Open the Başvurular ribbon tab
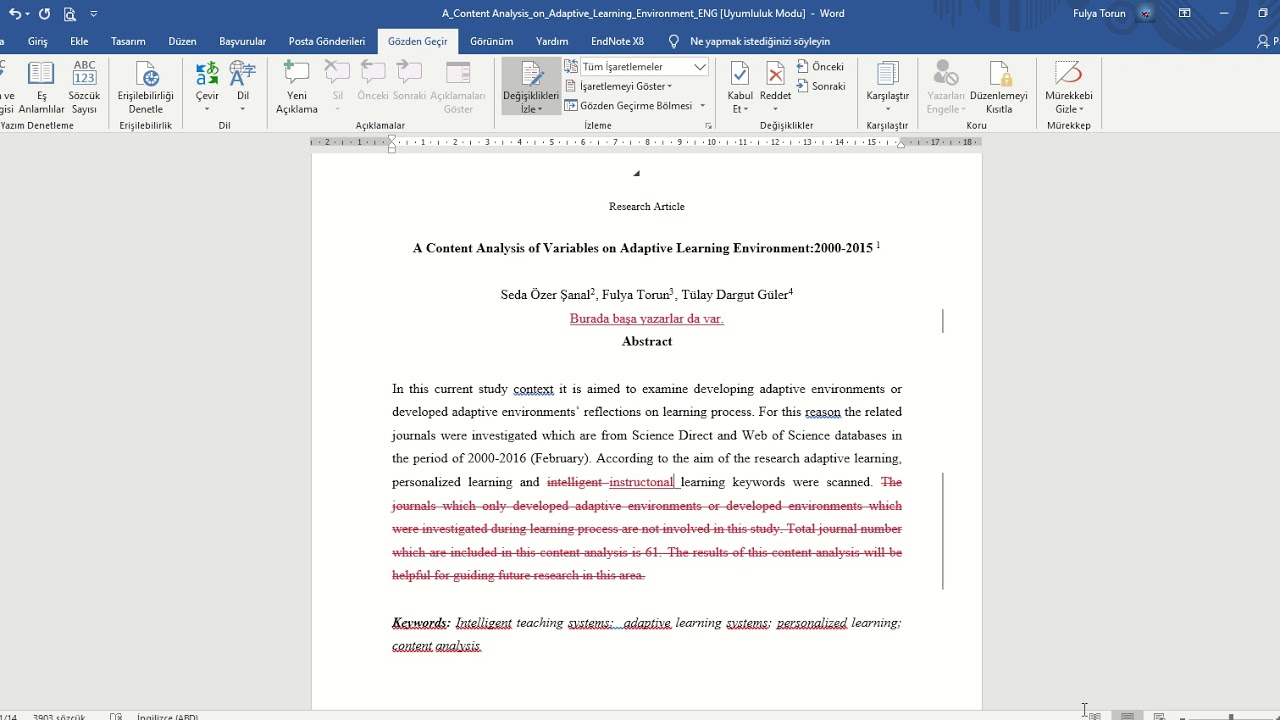The height and width of the screenshot is (720, 1280). click(242, 41)
